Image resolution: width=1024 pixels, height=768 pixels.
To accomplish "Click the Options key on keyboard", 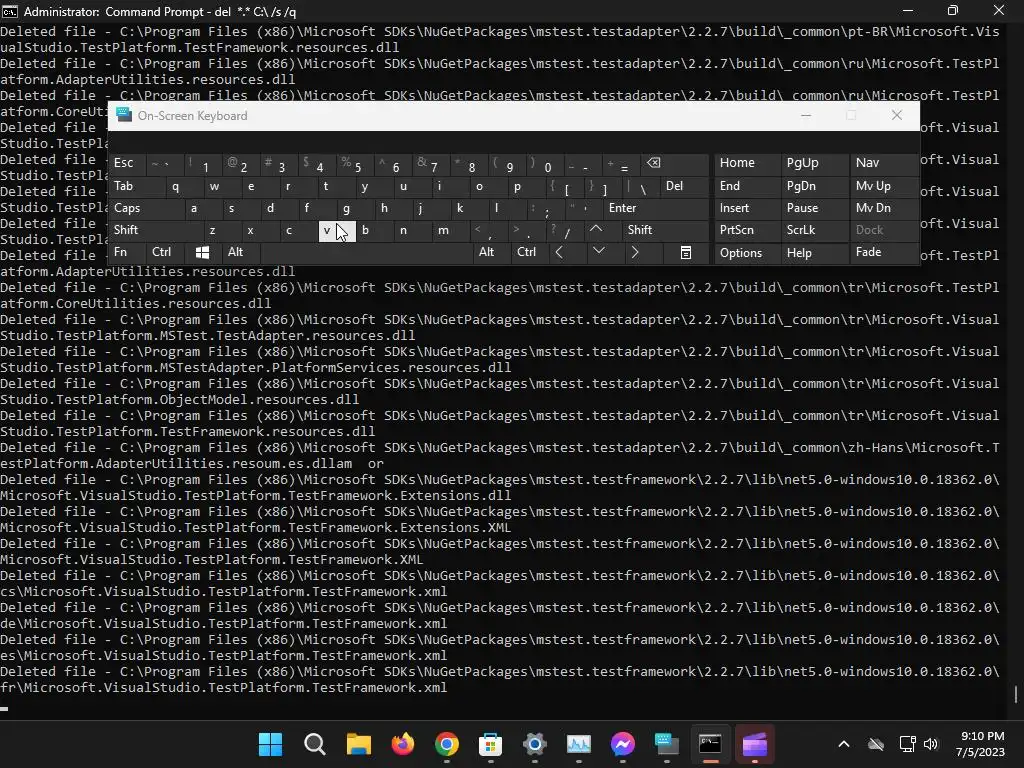I will tap(747, 252).
